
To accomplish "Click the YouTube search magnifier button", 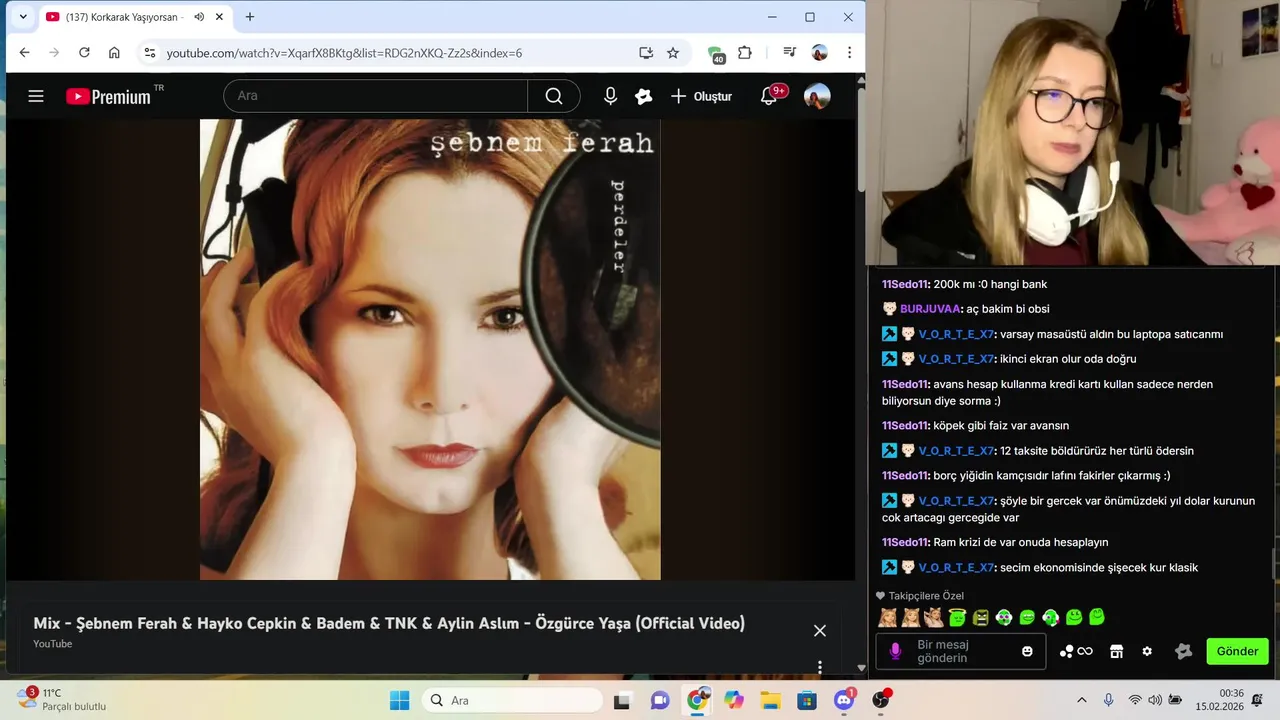I will coord(554,96).
